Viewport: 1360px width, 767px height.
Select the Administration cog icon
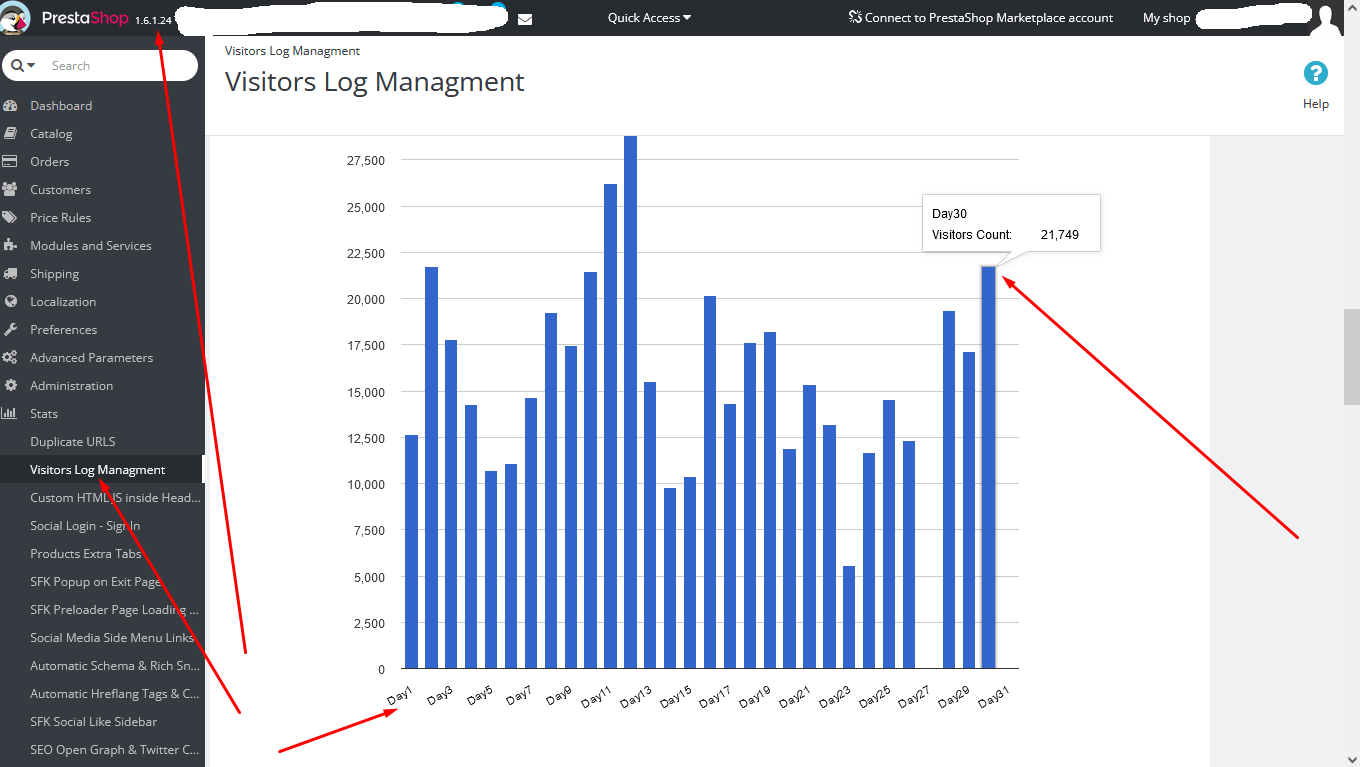[11, 386]
